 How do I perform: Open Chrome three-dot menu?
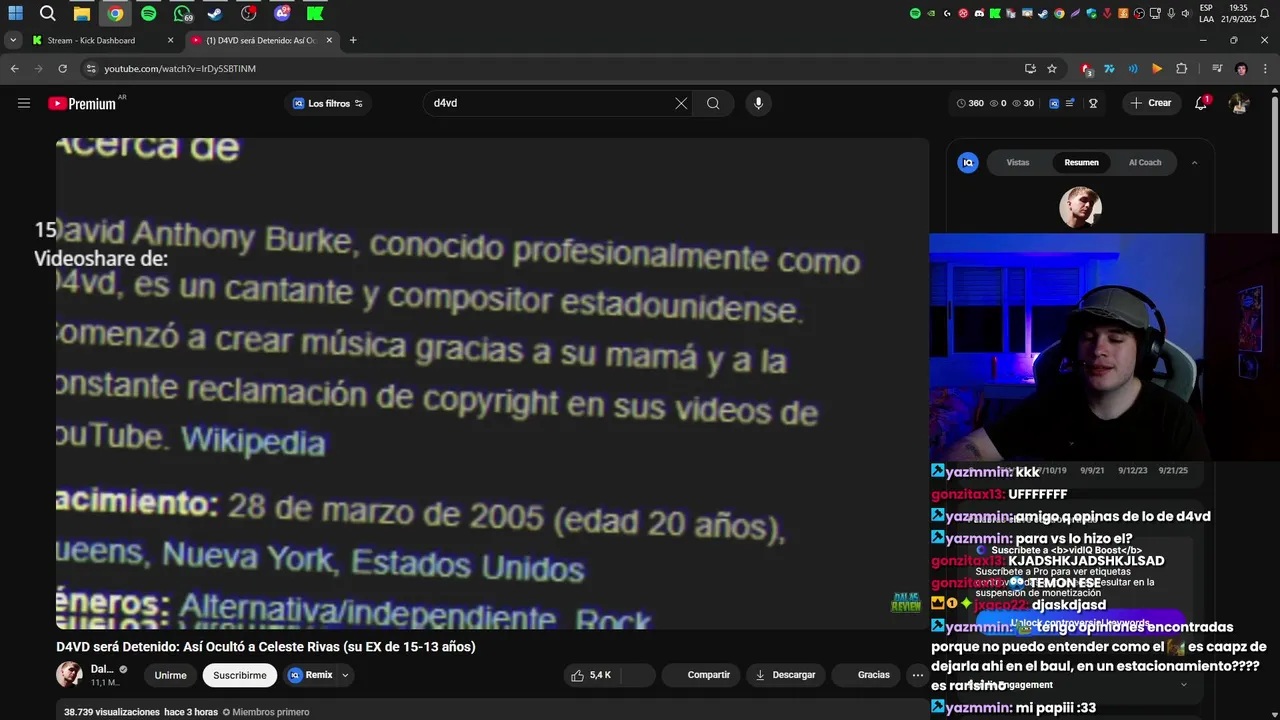[1265, 69]
